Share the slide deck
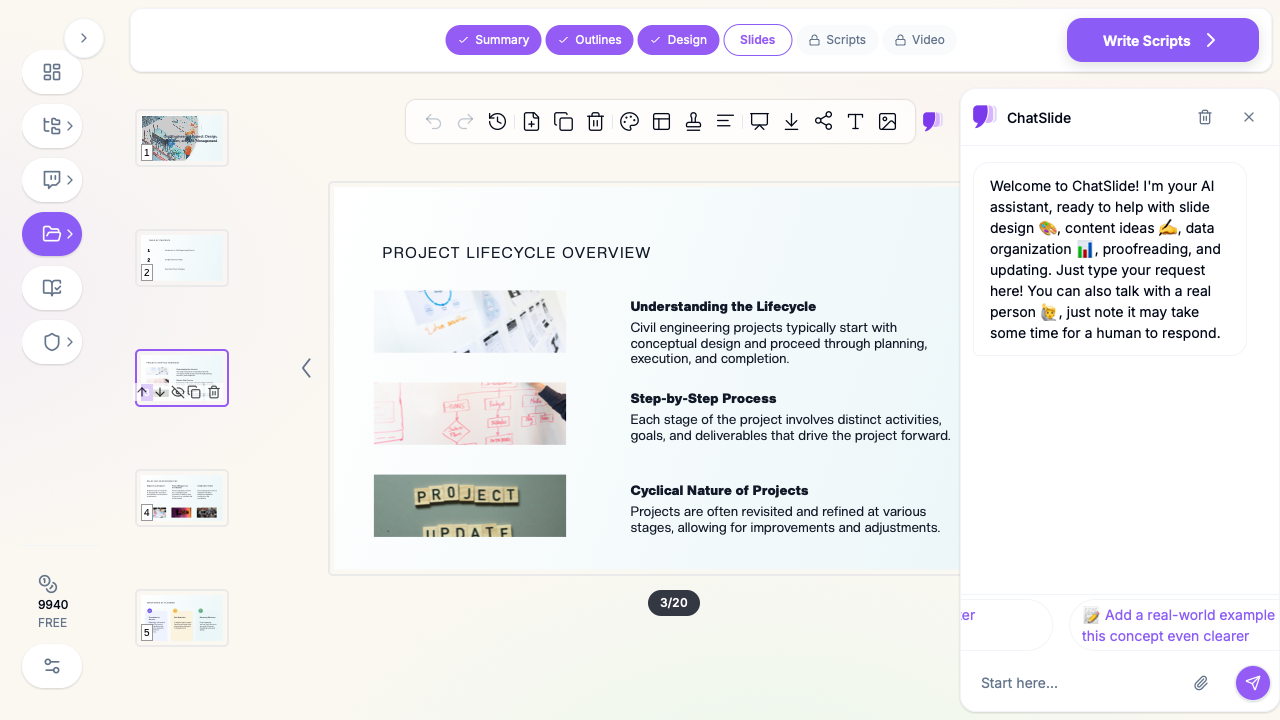This screenshot has width=1280, height=720. 823,122
